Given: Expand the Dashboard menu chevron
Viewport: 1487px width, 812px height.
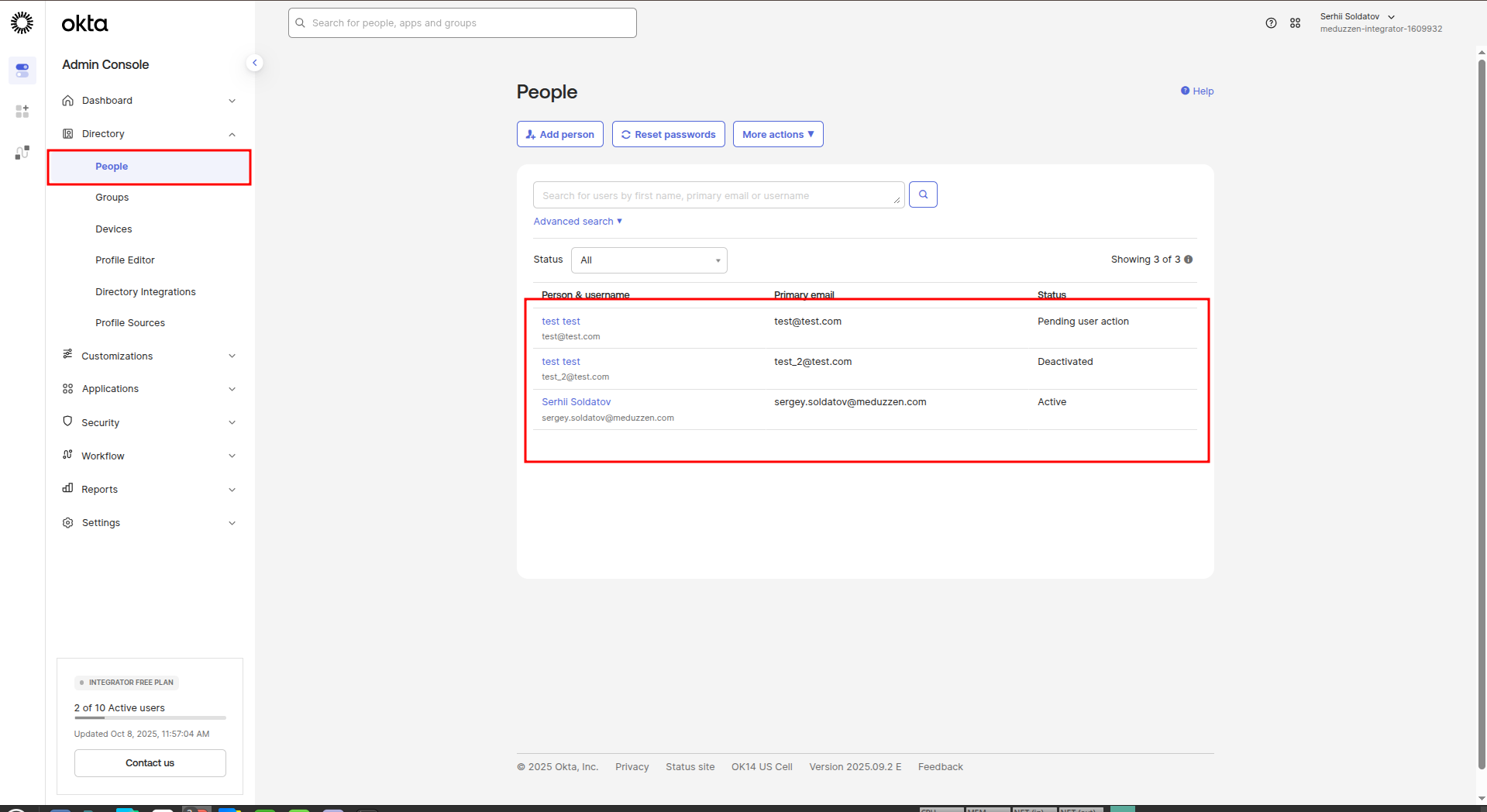Looking at the screenshot, I should (x=232, y=101).
